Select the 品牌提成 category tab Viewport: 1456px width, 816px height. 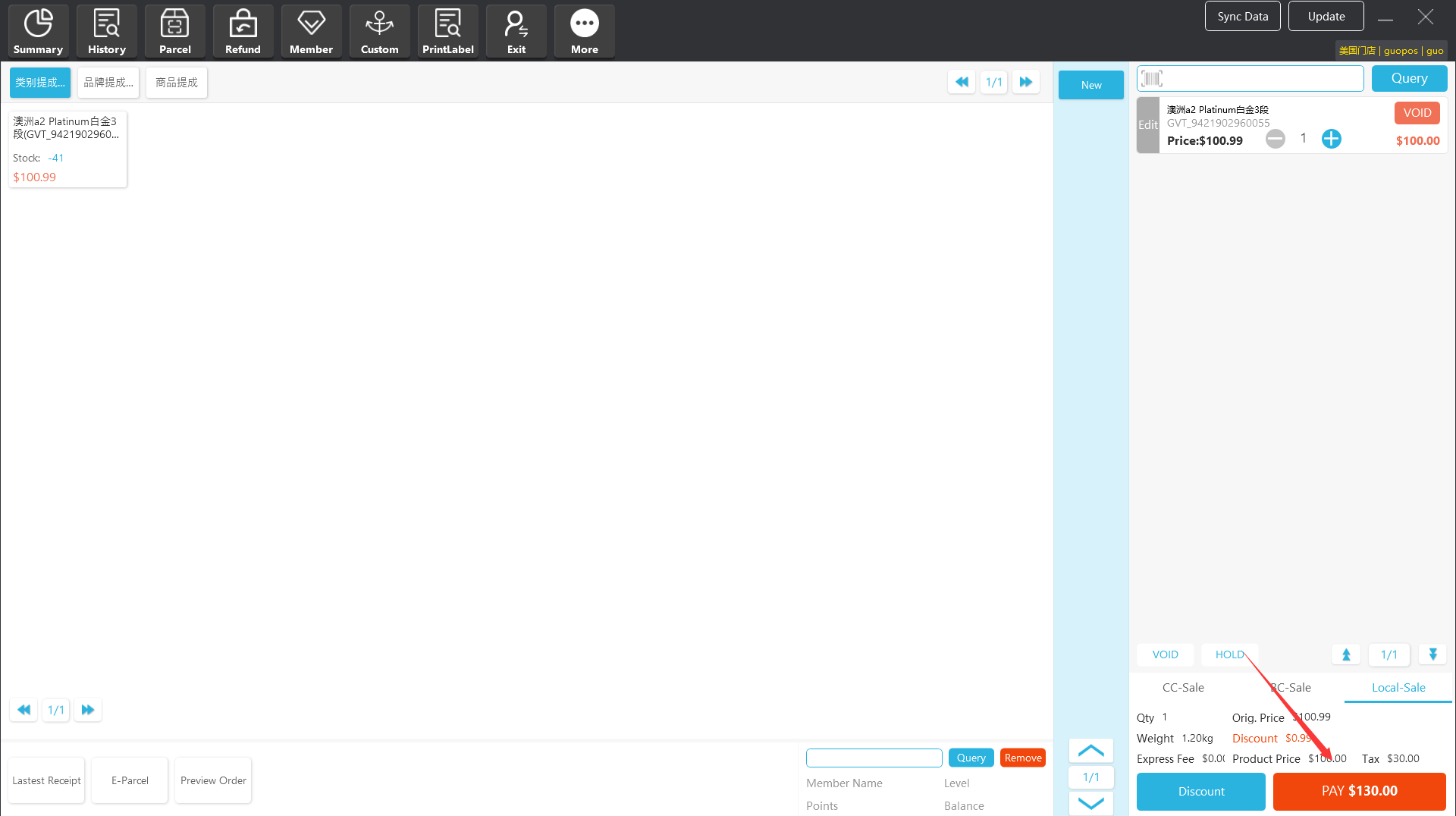pyautogui.click(x=108, y=83)
